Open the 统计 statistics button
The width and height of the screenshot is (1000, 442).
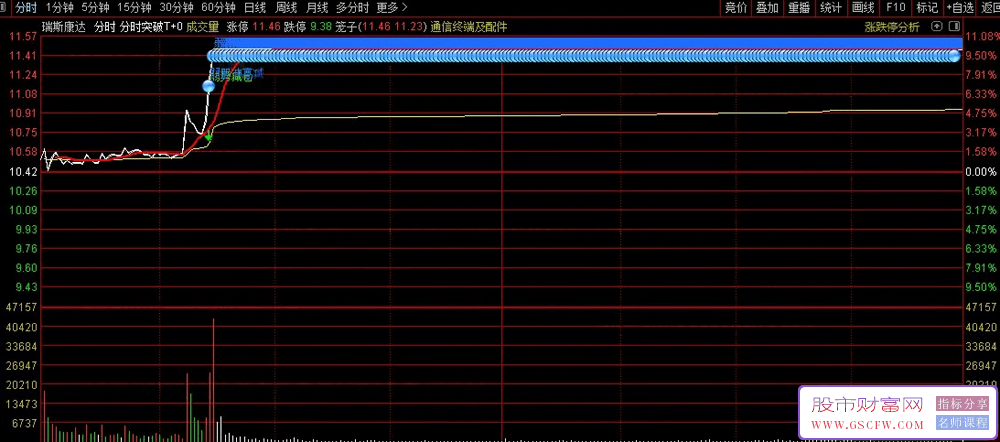pyautogui.click(x=831, y=8)
